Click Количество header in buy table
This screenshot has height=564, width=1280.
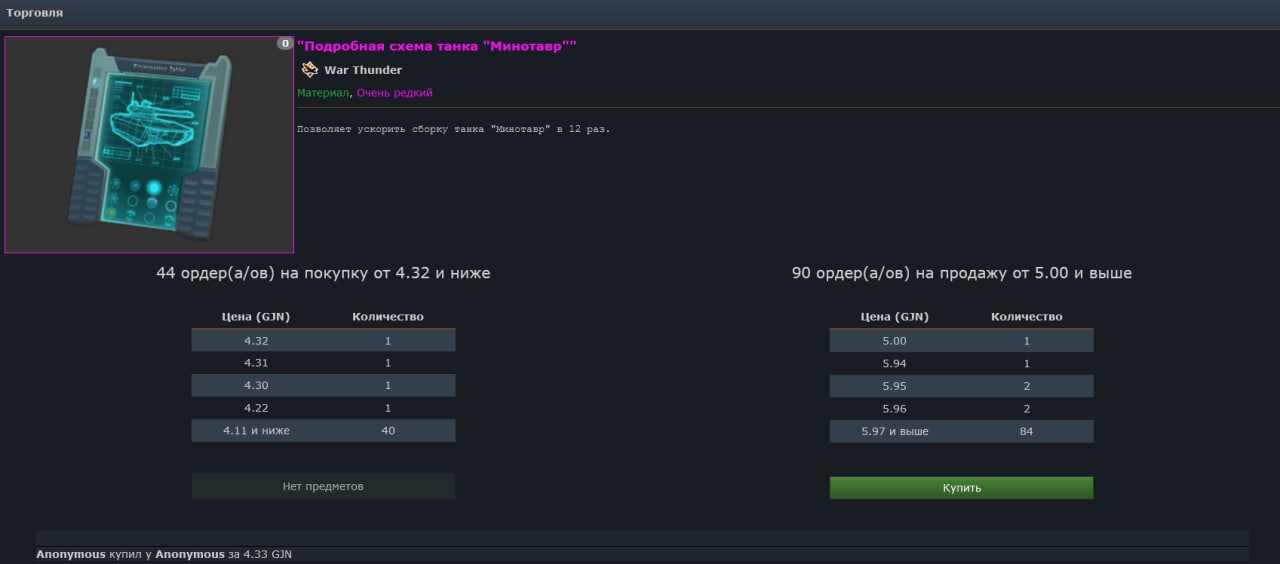(x=388, y=317)
